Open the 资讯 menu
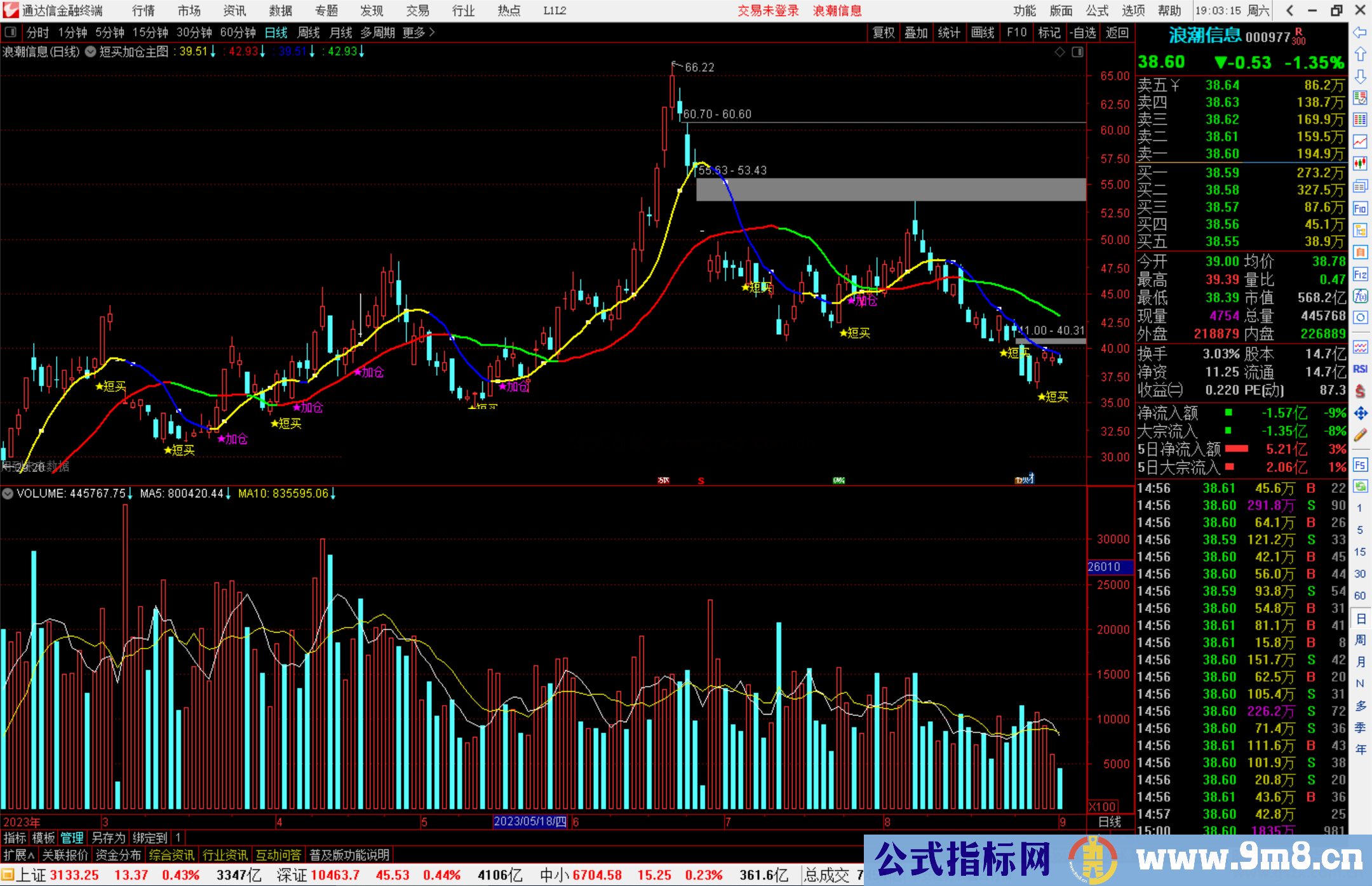This screenshot has height=886, width=1372. [x=234, y=10]
